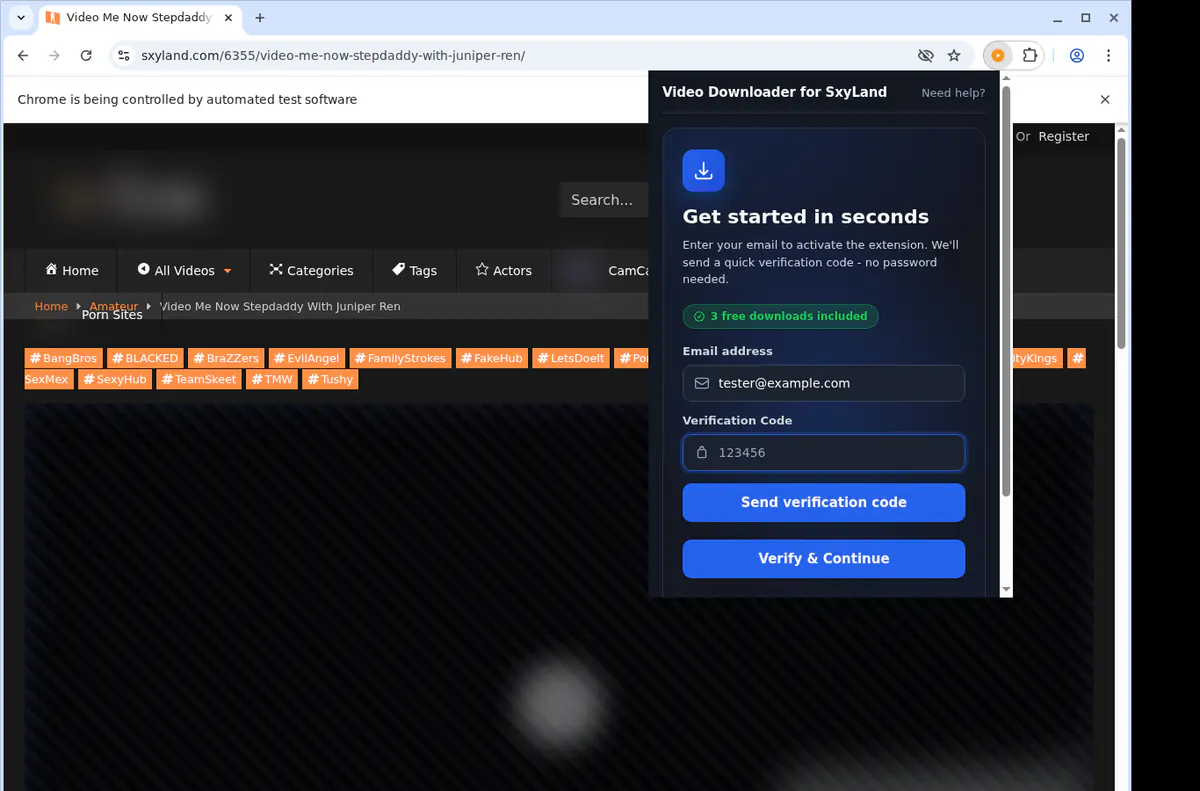The height and width of the screenshot is (791, 1200).
Task: Open the Extensions puzzle menu
Action: (1029, 56)
